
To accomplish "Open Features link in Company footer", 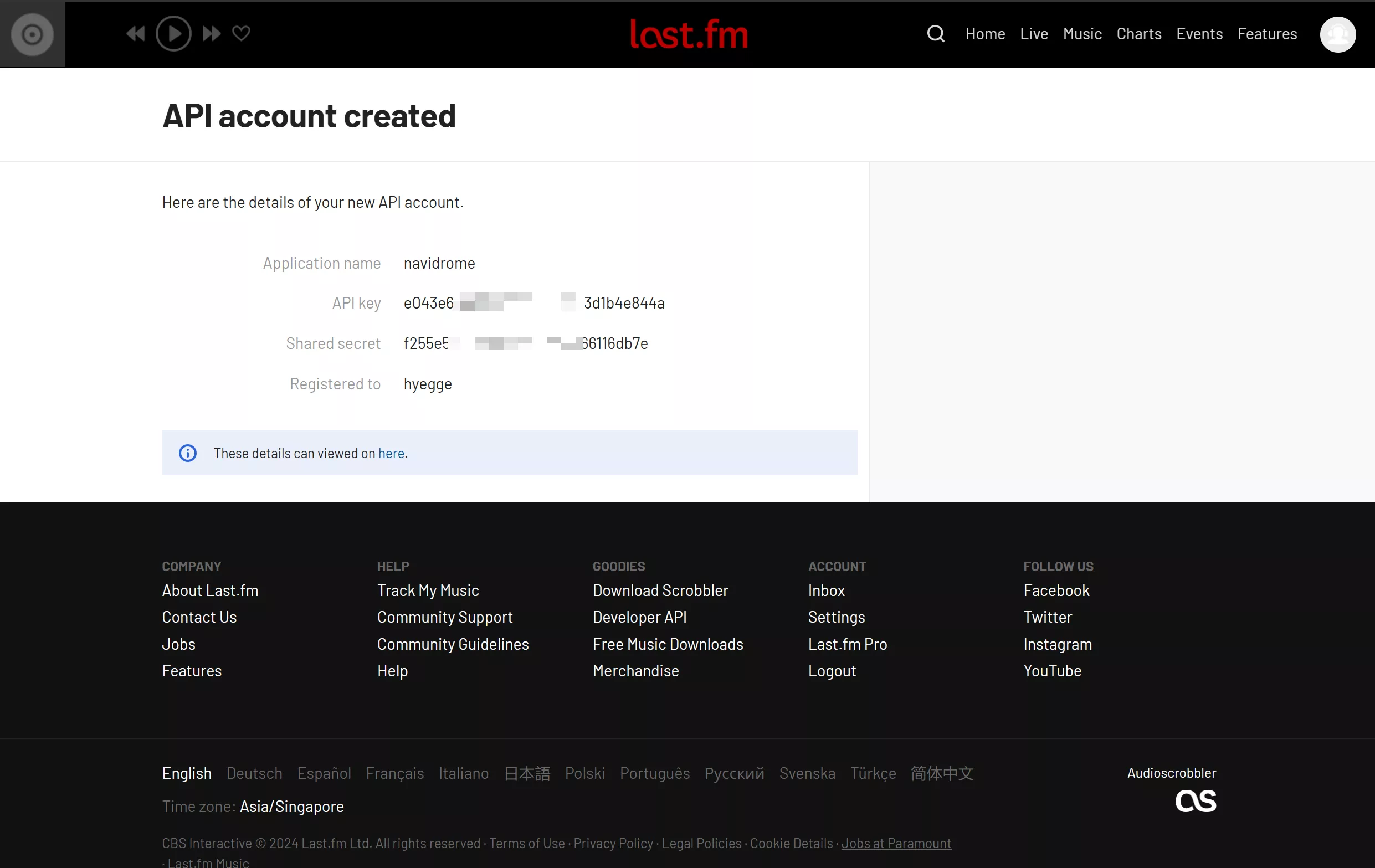I will coord(192,670).
